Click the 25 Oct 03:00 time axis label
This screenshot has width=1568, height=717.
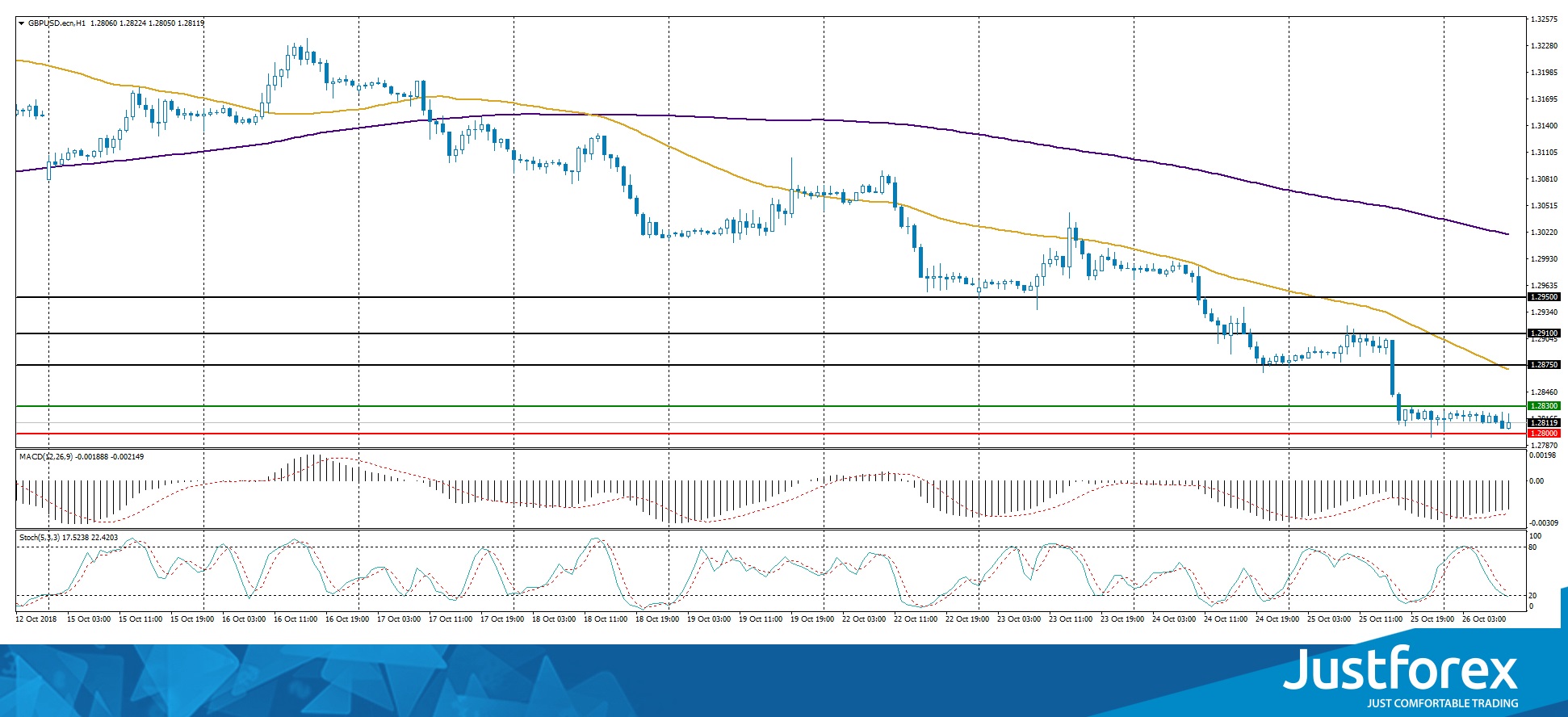pyautogui.click(x=1329, y=619)
